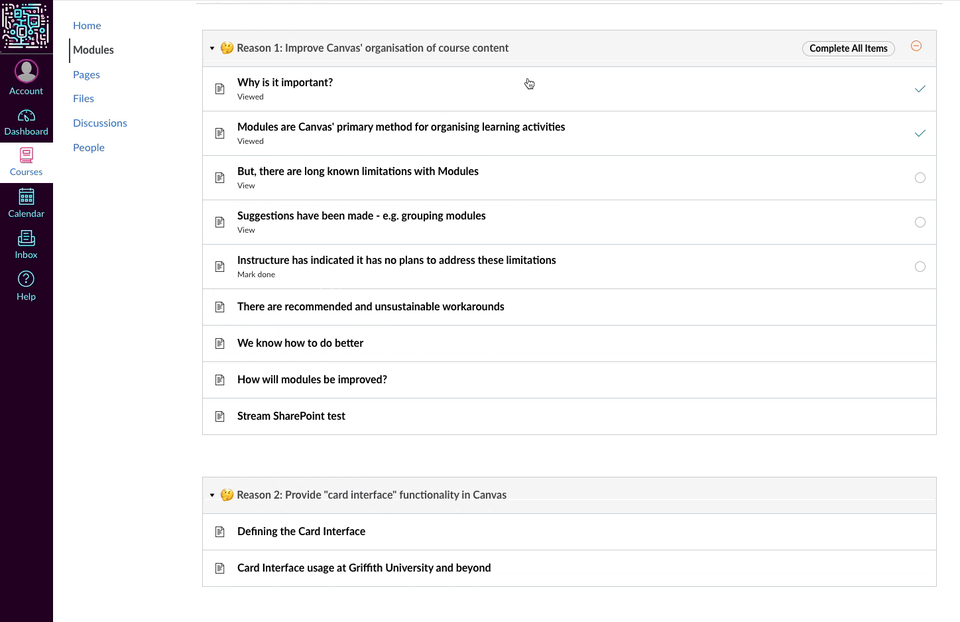This screenshot has width=960, height=622.
Task: Open Discussions in course navigation
Action: [x=100, y=123]
